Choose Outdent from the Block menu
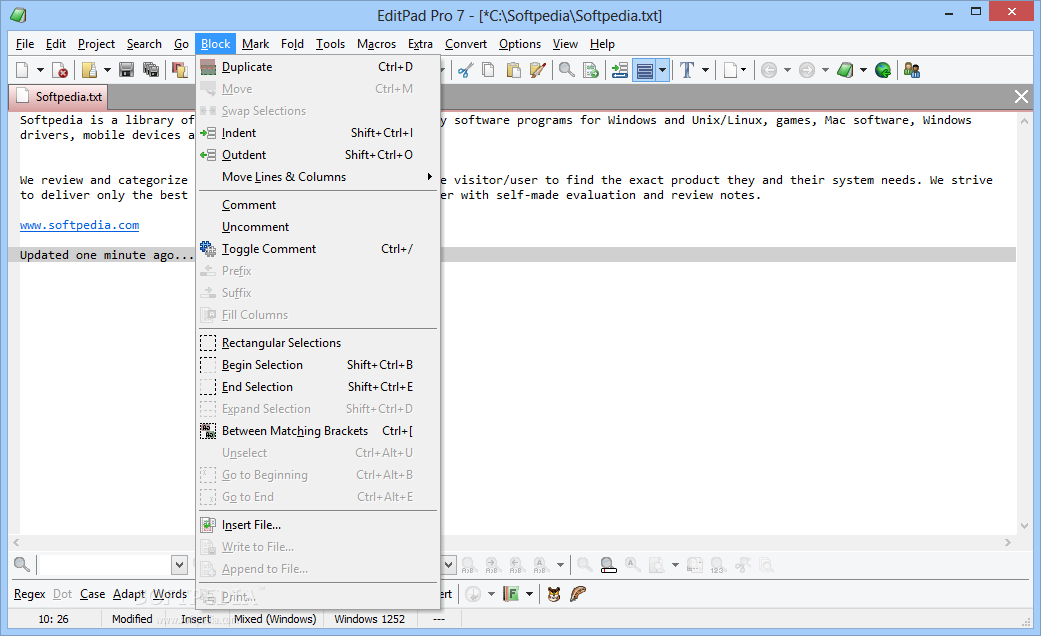1041x638 pixels. click(318, 155)
